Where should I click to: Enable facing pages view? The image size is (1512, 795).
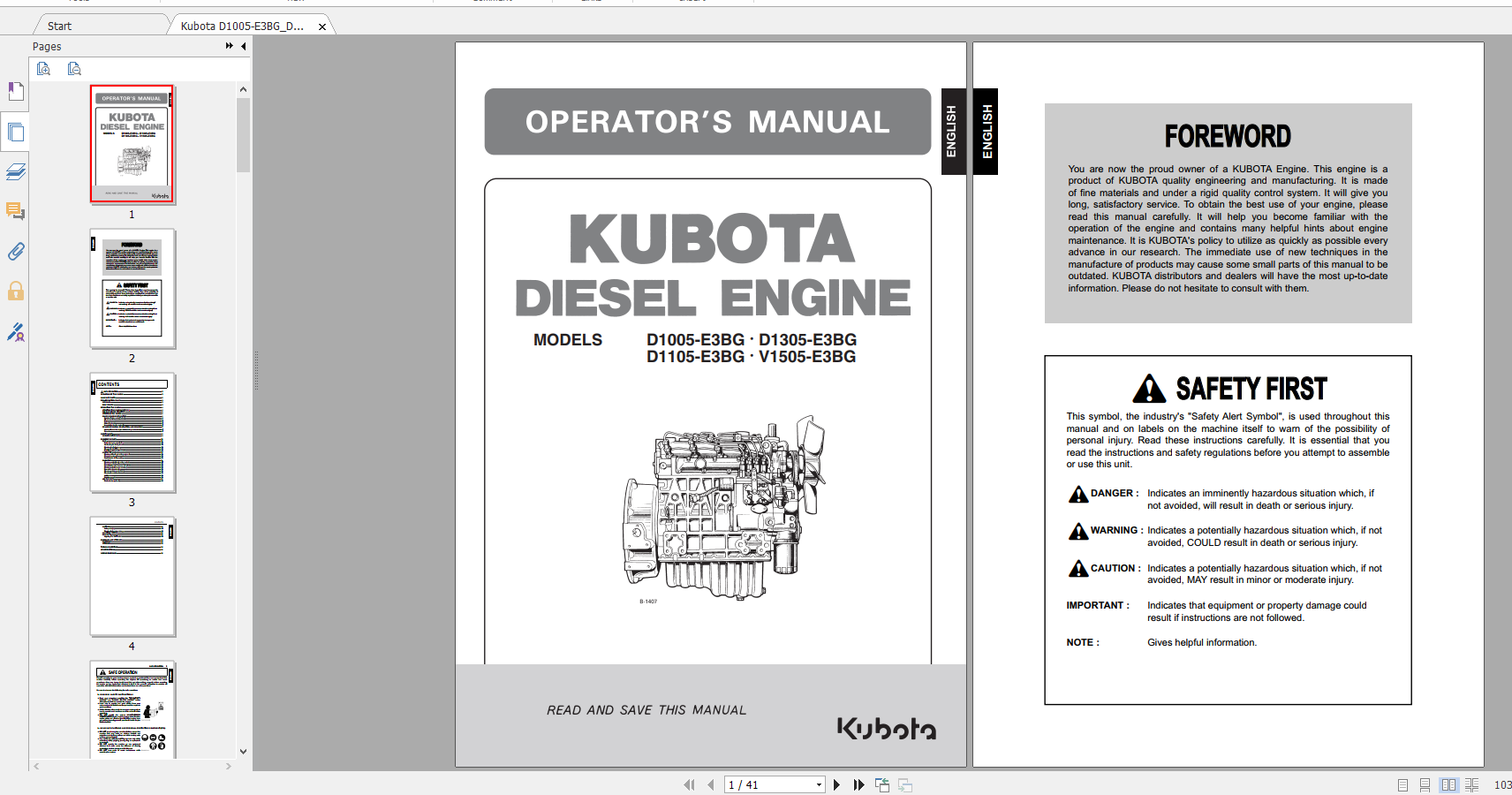tap(1448, 784)
